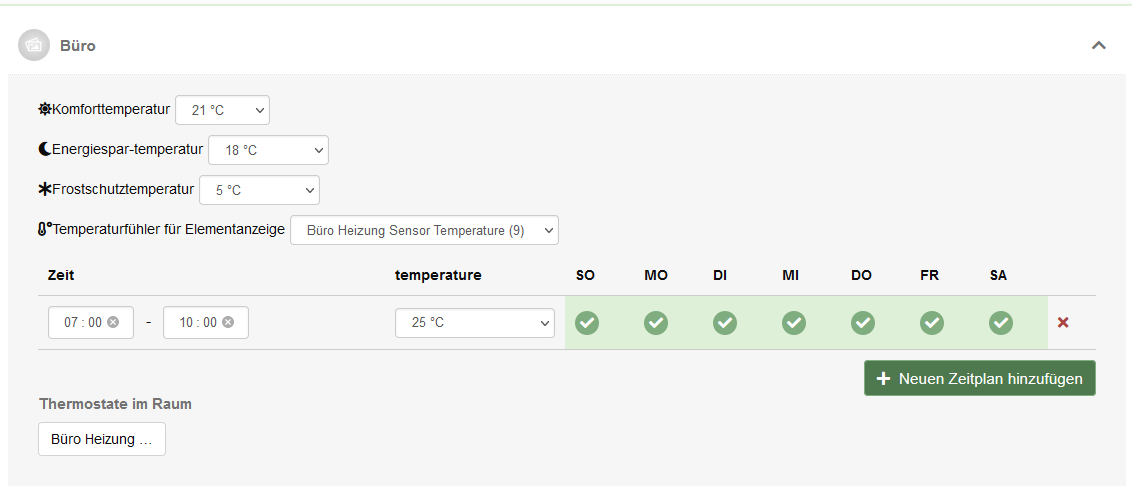Delete the schedule with red X
The width and height of the screenshot is (1132, 487).
tap(1063, 323)
